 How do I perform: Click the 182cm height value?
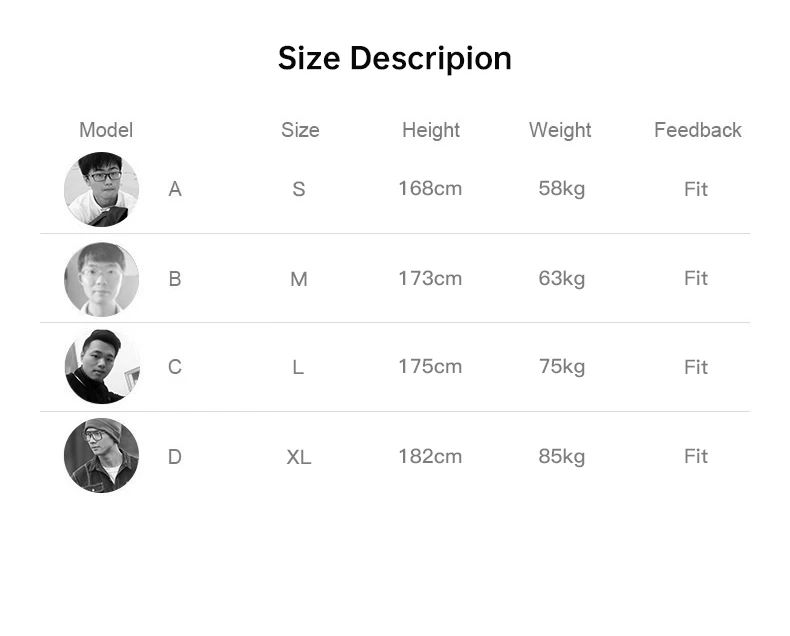coord(430,456)
